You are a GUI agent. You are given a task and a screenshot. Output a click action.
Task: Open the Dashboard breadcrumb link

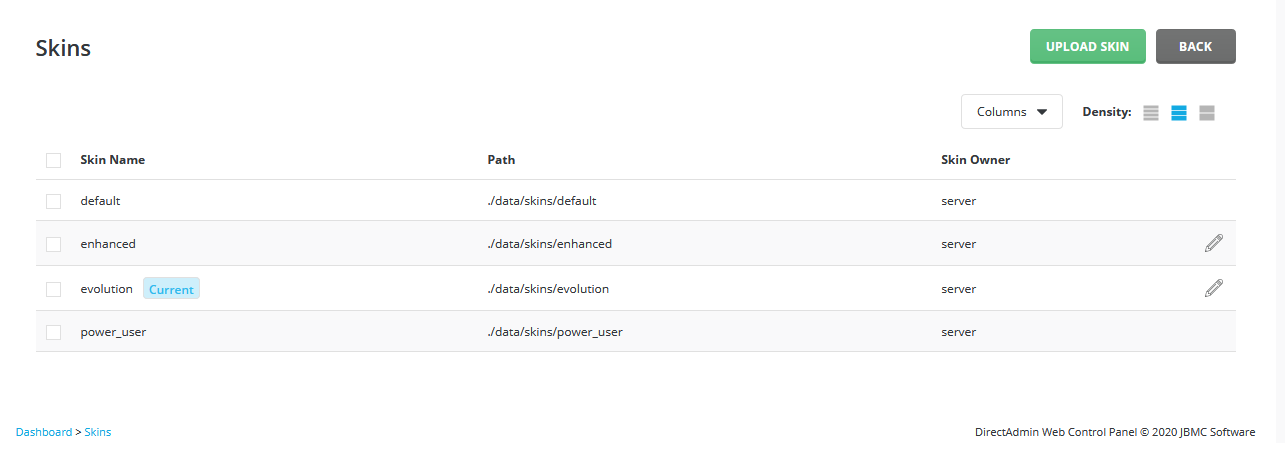point(44,432)
